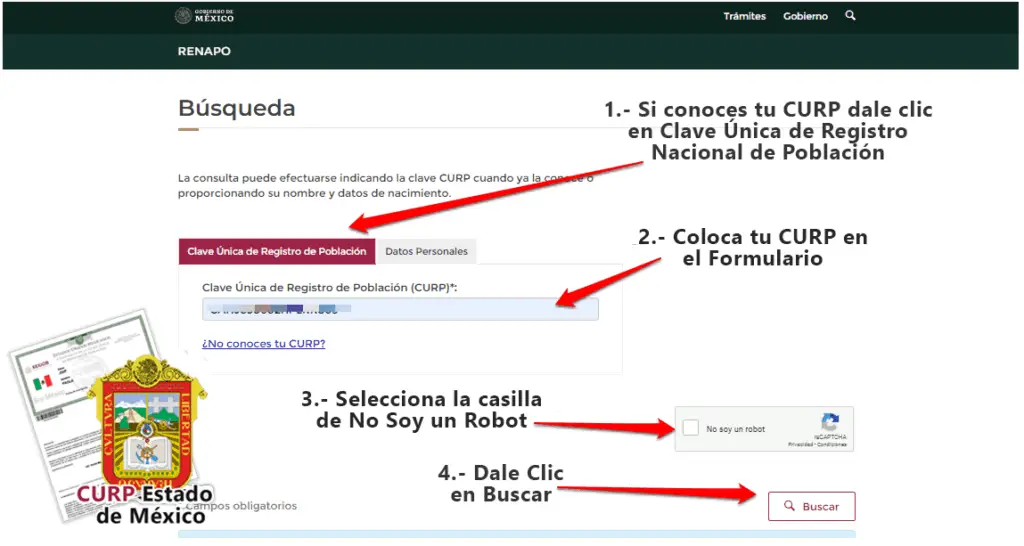
Task: Check the No soy un robot box
Action: point(691,429)
